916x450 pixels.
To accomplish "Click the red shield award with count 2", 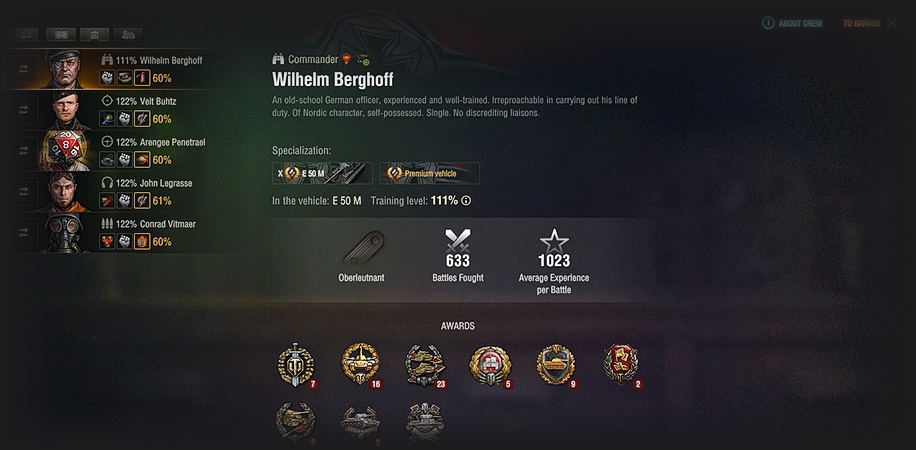I will click(x=622, y=365).
